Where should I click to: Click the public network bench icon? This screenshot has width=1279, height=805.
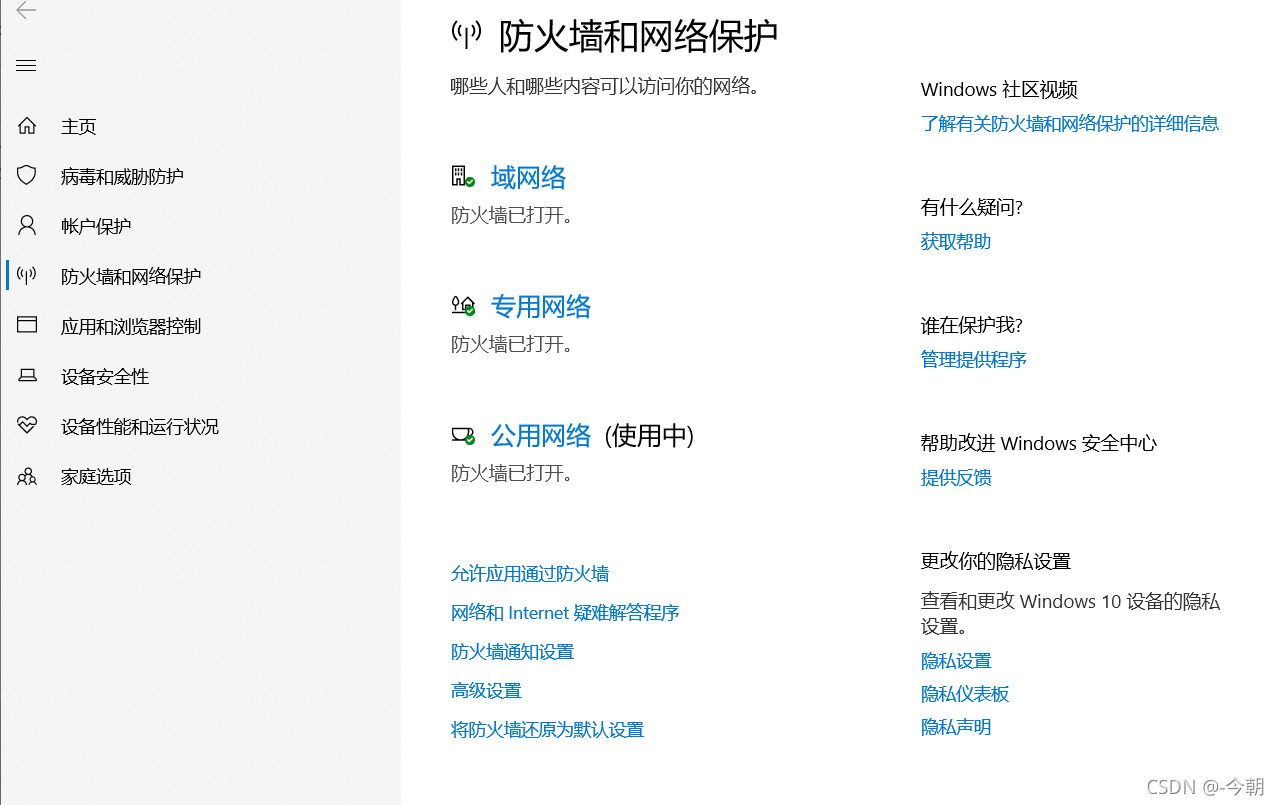point(462,435)
